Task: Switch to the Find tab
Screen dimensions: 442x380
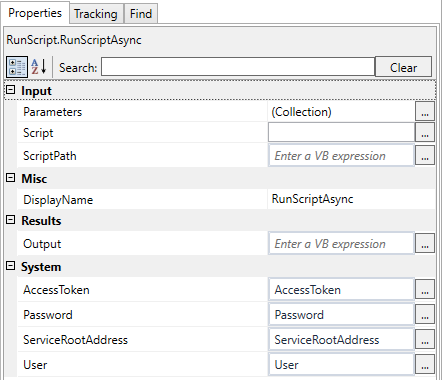Action: point(141,14)
